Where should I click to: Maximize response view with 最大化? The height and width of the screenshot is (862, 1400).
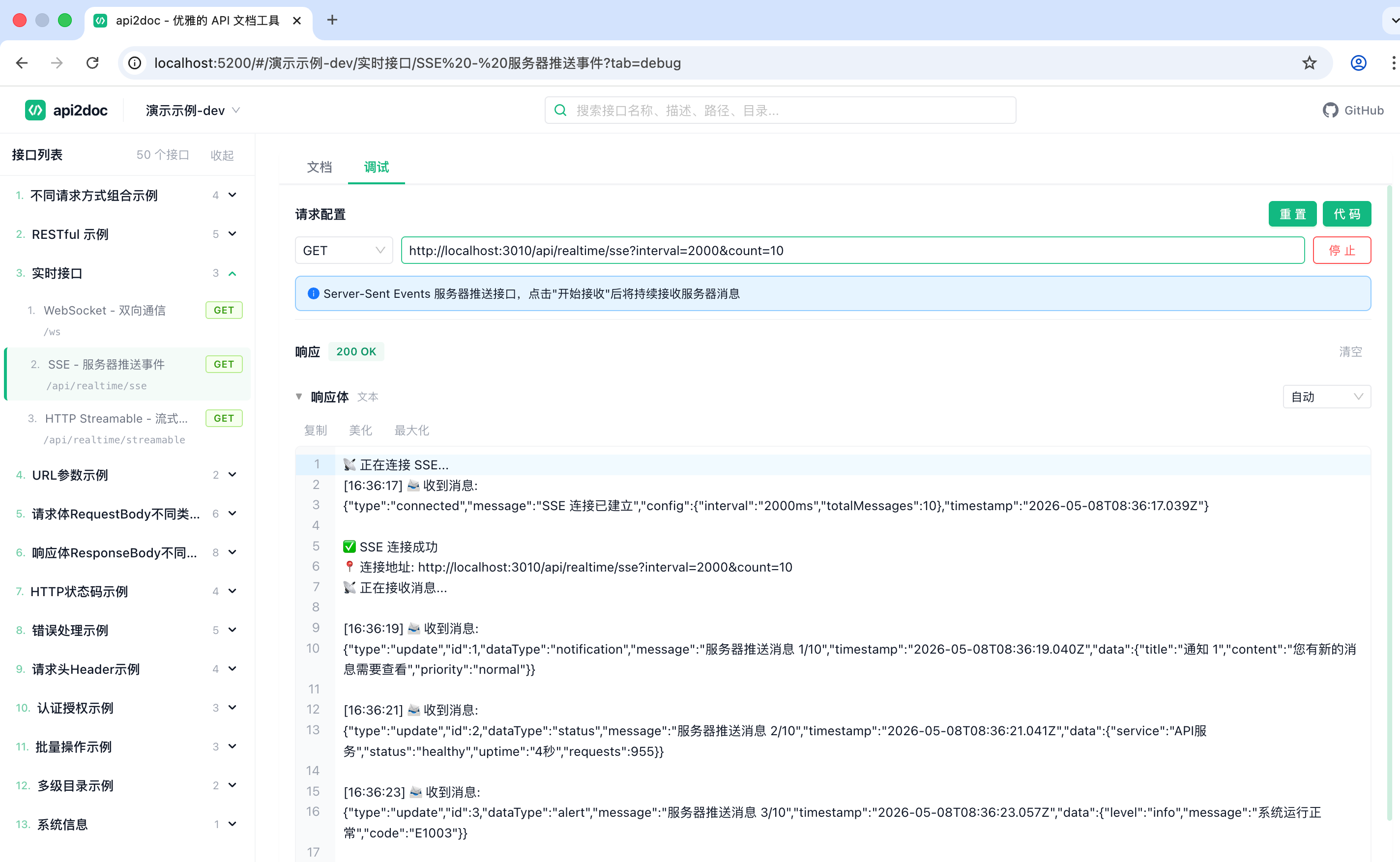(x=412, y=431)
